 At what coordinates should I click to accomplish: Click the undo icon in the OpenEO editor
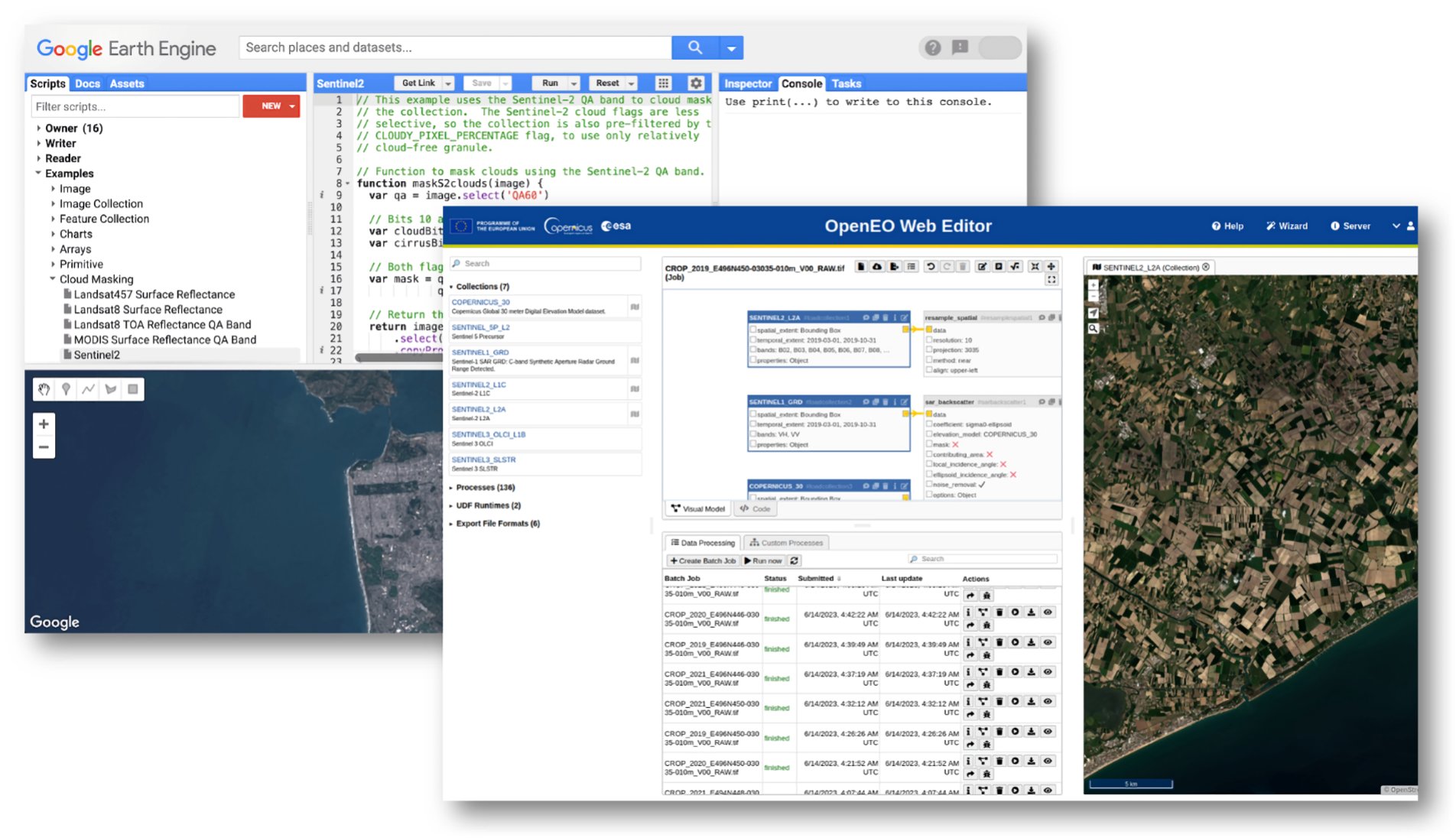coord(930,267)
